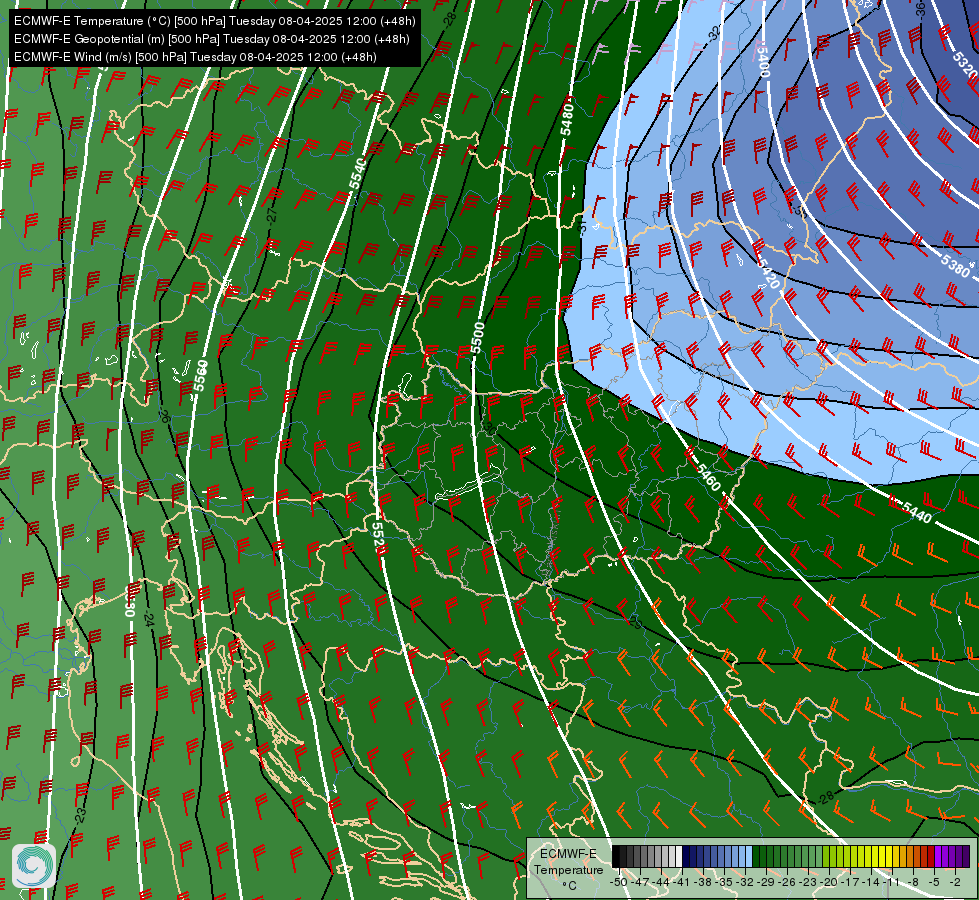The height and width of the screenshot is (900, 979).
Task: Pick the dark purple swatch at legend's warmest end
Action: [x=966, y=856]
